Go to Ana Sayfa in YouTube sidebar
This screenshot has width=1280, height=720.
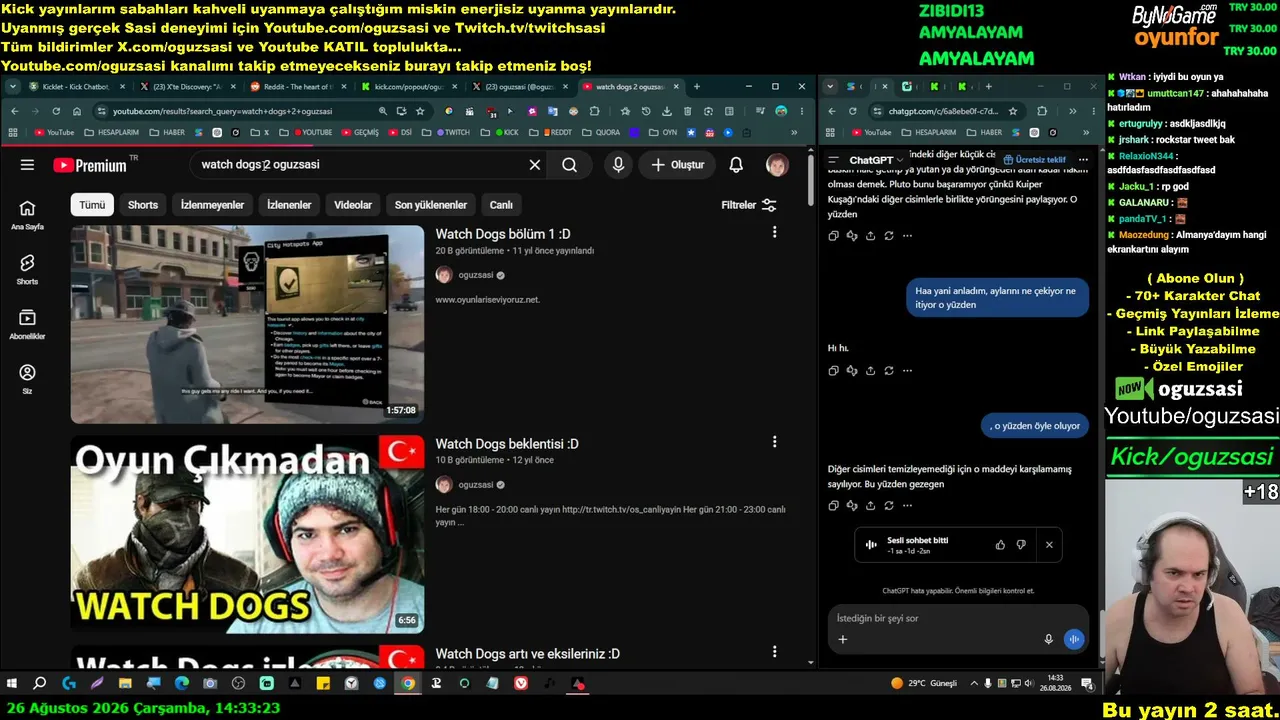(27, 215)
